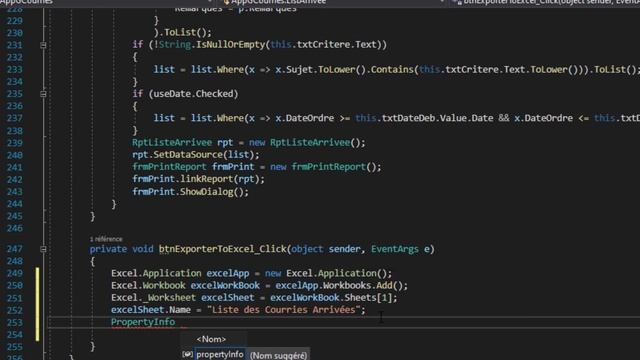
Task: Click 'txtDateDeb.Value.Date' on line 237
Action: [x=438, y=118]
